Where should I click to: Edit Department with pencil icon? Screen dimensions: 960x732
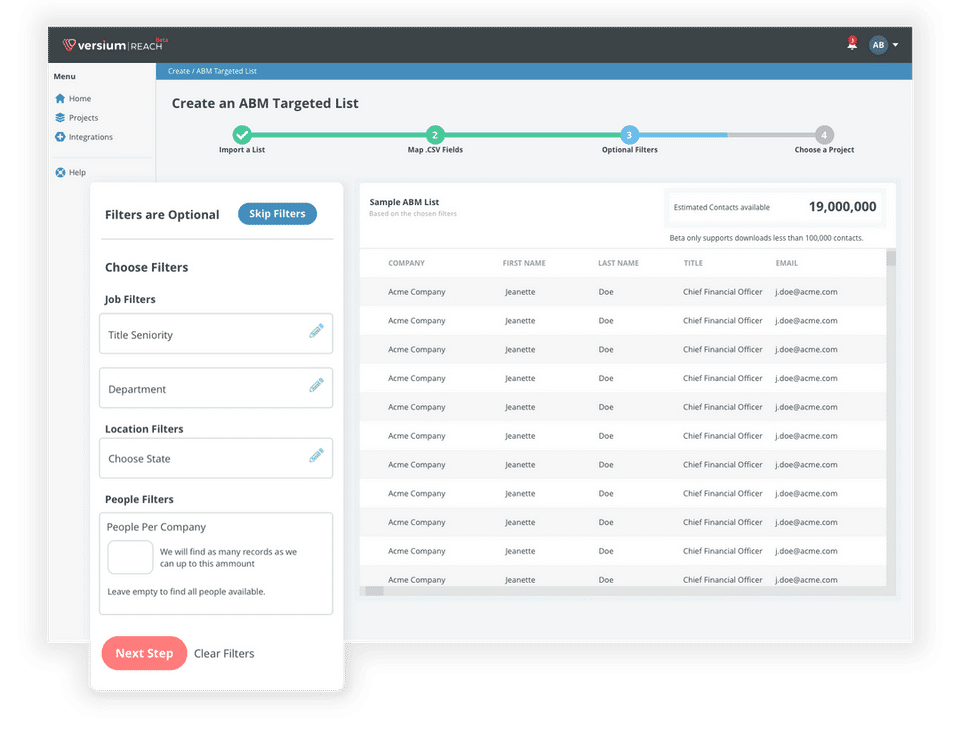click(x=316, y=385)
